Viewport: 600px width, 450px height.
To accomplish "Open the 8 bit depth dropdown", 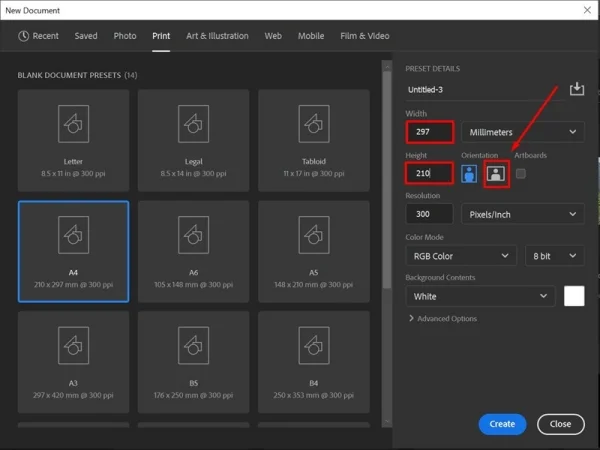I will pos(554,256).
